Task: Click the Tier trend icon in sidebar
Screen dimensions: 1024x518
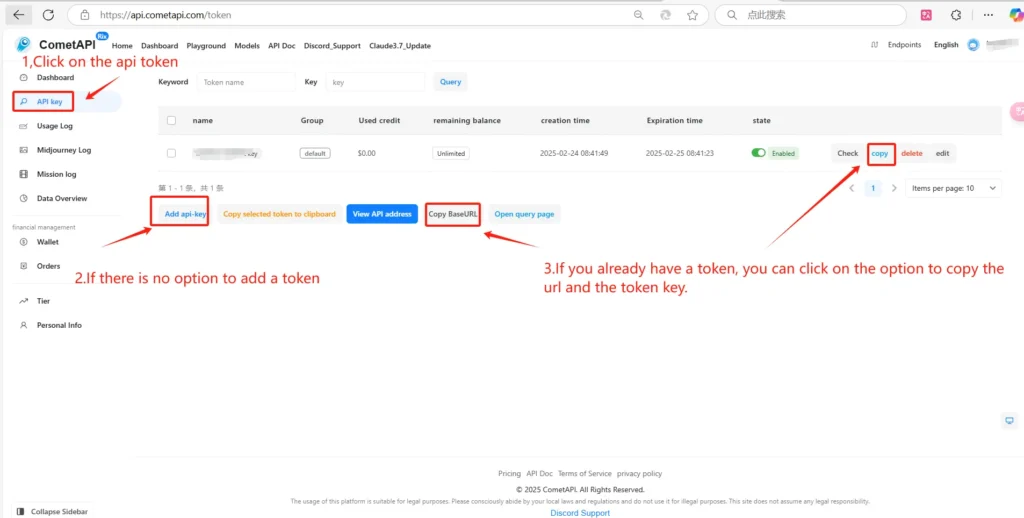Action: 24,301
